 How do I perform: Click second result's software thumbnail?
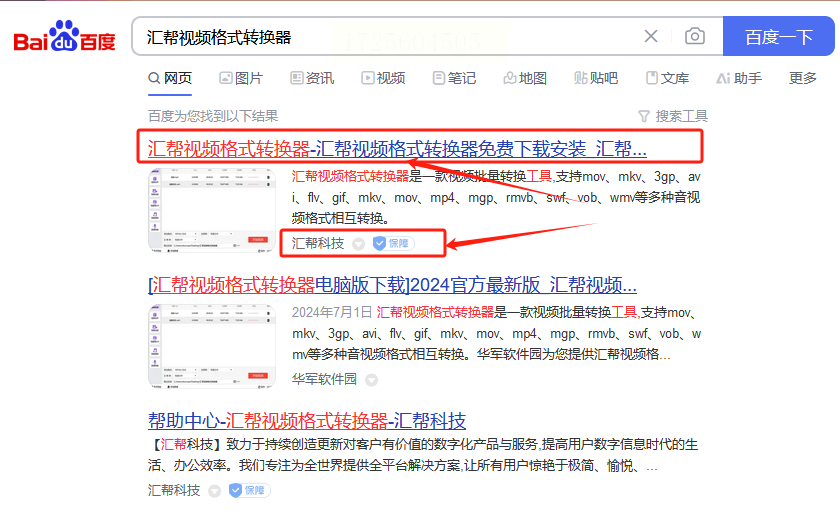click(x=212, y=346)
